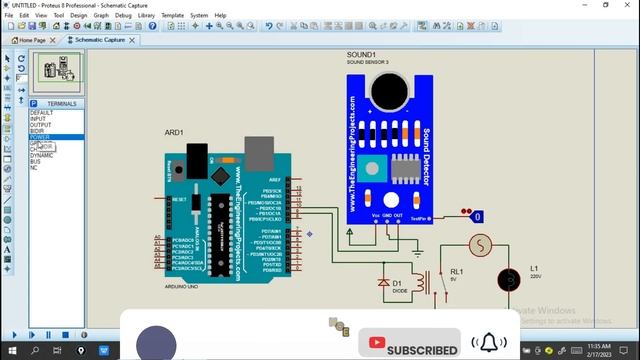Select OUTPUT in the terminals list
Viewport: 640px width, 360px height.
(40, 125)
